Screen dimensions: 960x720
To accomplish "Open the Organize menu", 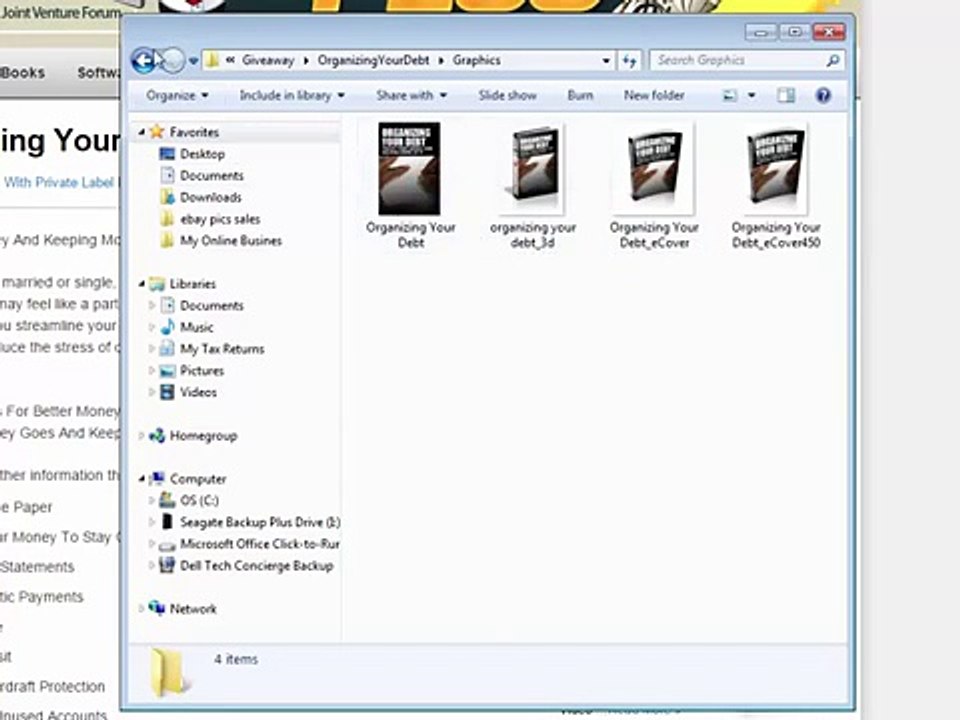I will 177,96.
